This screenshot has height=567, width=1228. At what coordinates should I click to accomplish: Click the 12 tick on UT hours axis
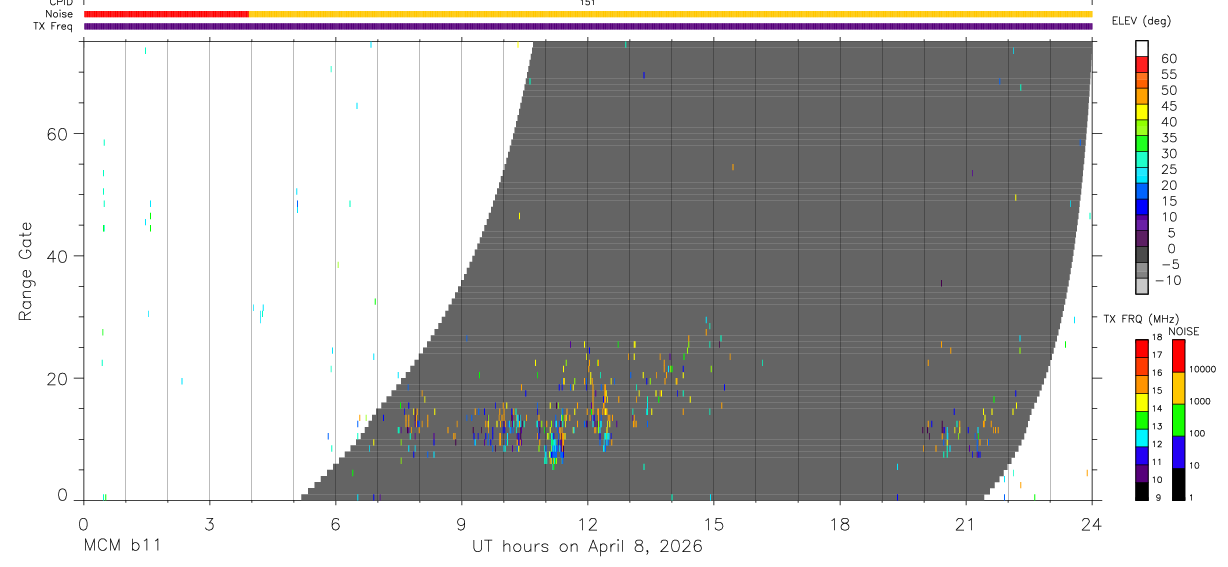coord(588,524)
